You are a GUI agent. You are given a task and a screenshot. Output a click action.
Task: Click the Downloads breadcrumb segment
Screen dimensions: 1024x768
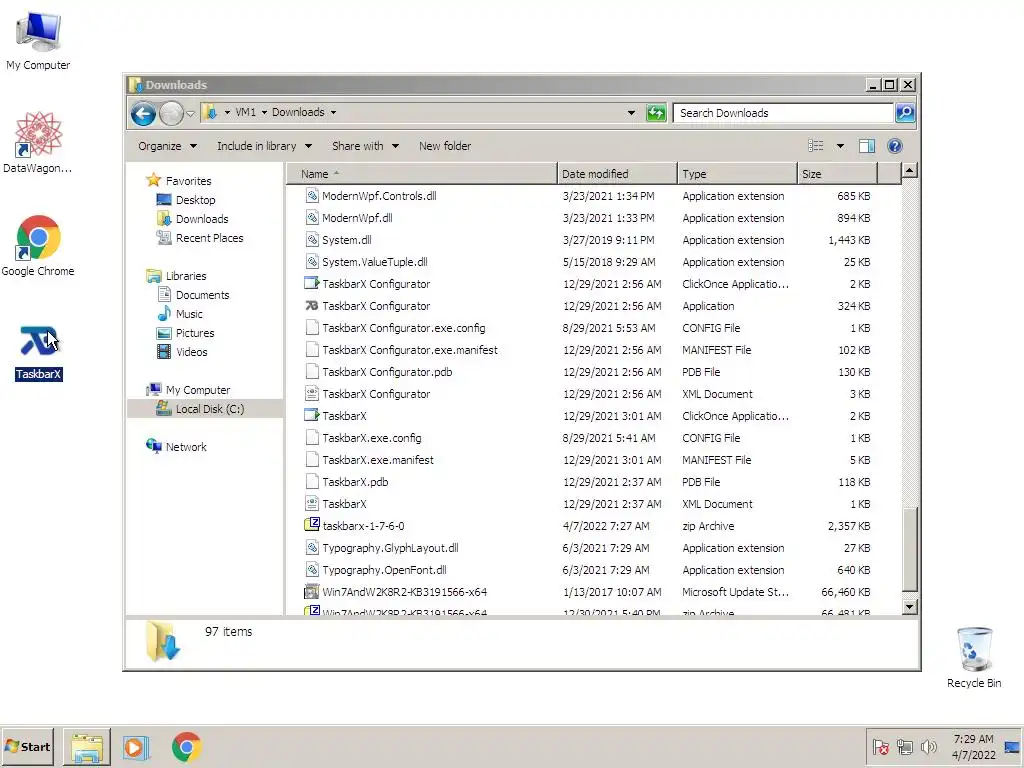tap(298, 112)
